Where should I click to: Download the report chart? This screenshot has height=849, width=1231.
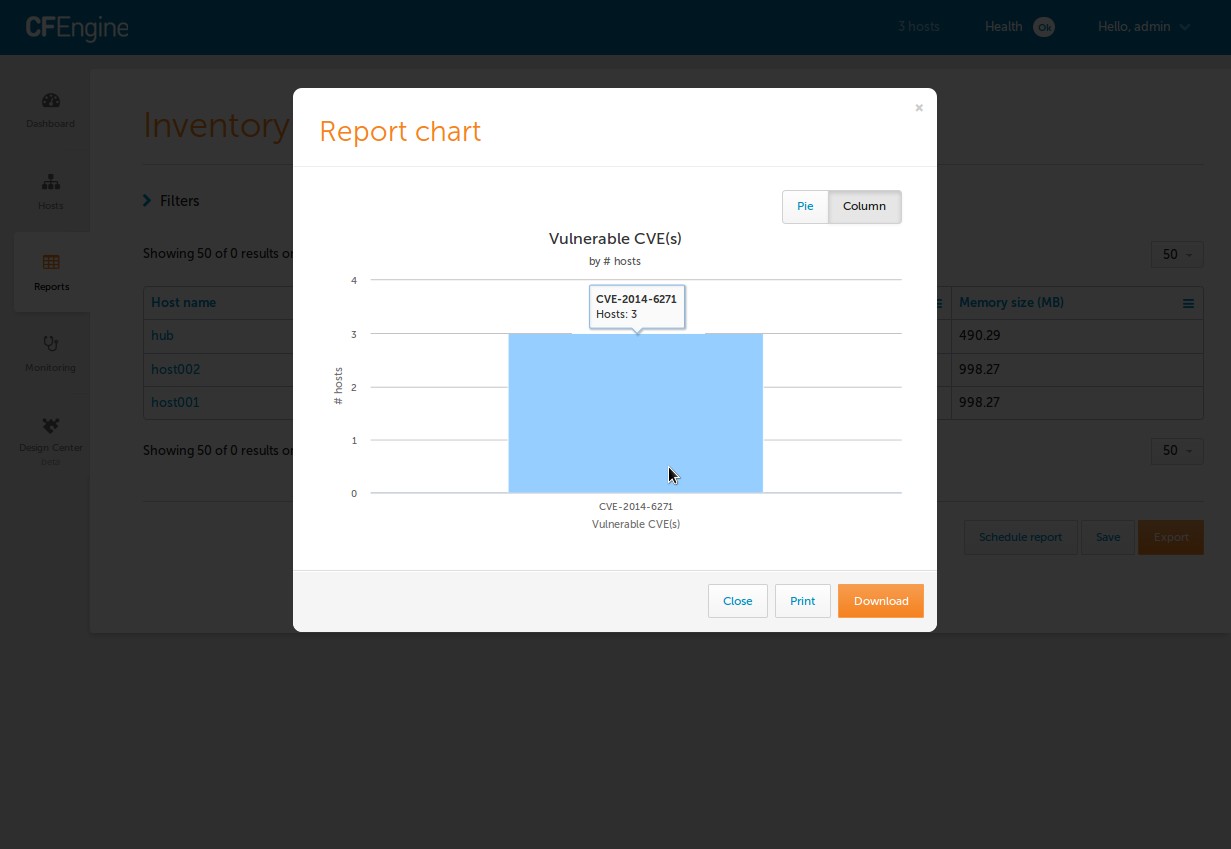point(880,601)
